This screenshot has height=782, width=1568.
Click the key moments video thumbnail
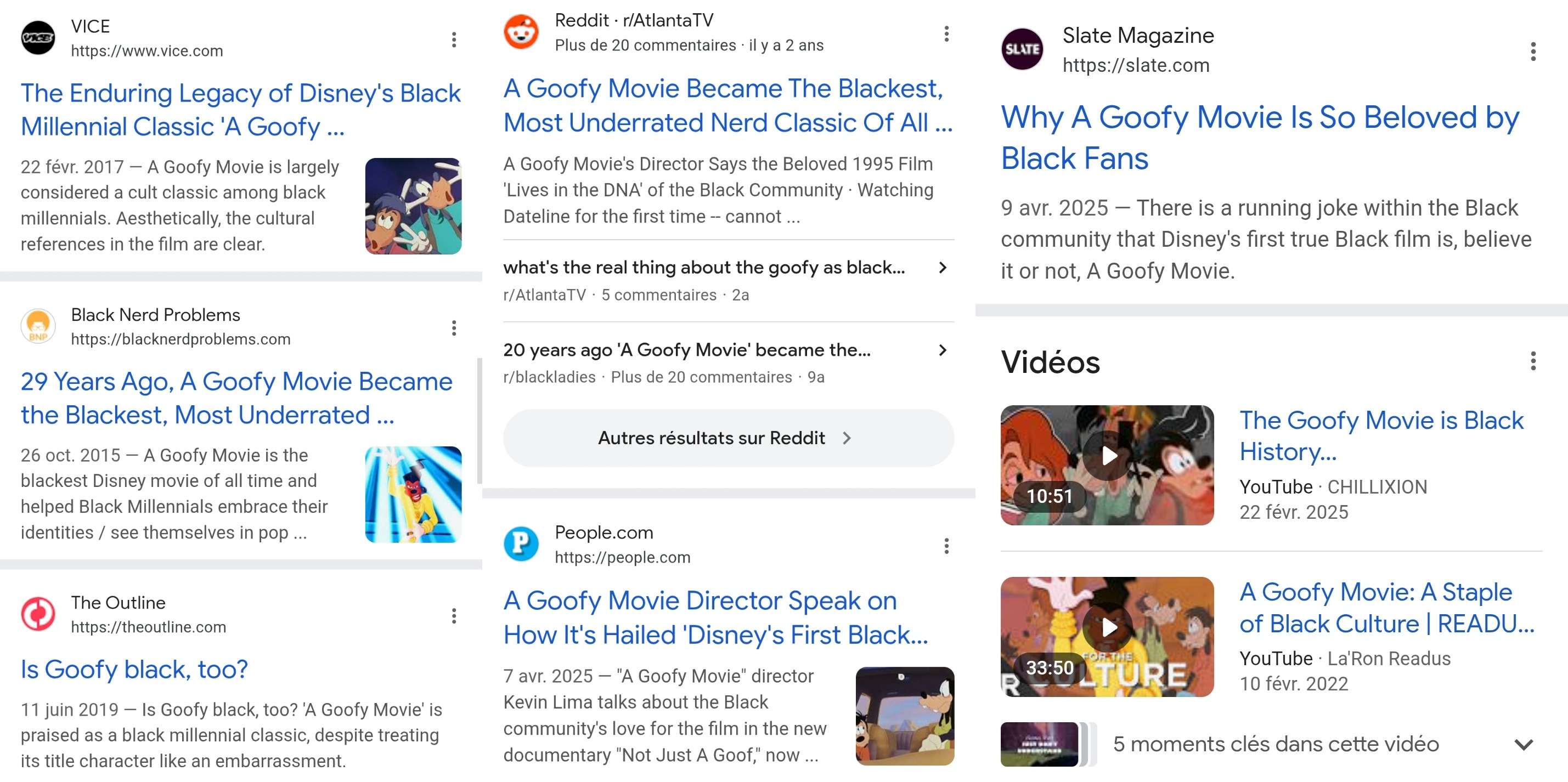pyautogui.click(x=1039, y=744)
